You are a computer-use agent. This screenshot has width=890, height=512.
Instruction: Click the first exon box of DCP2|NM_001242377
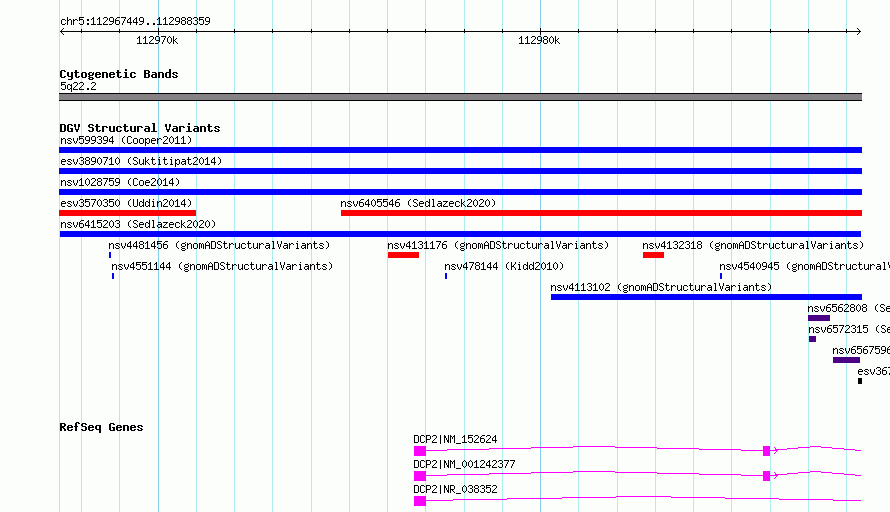[420, 476]
